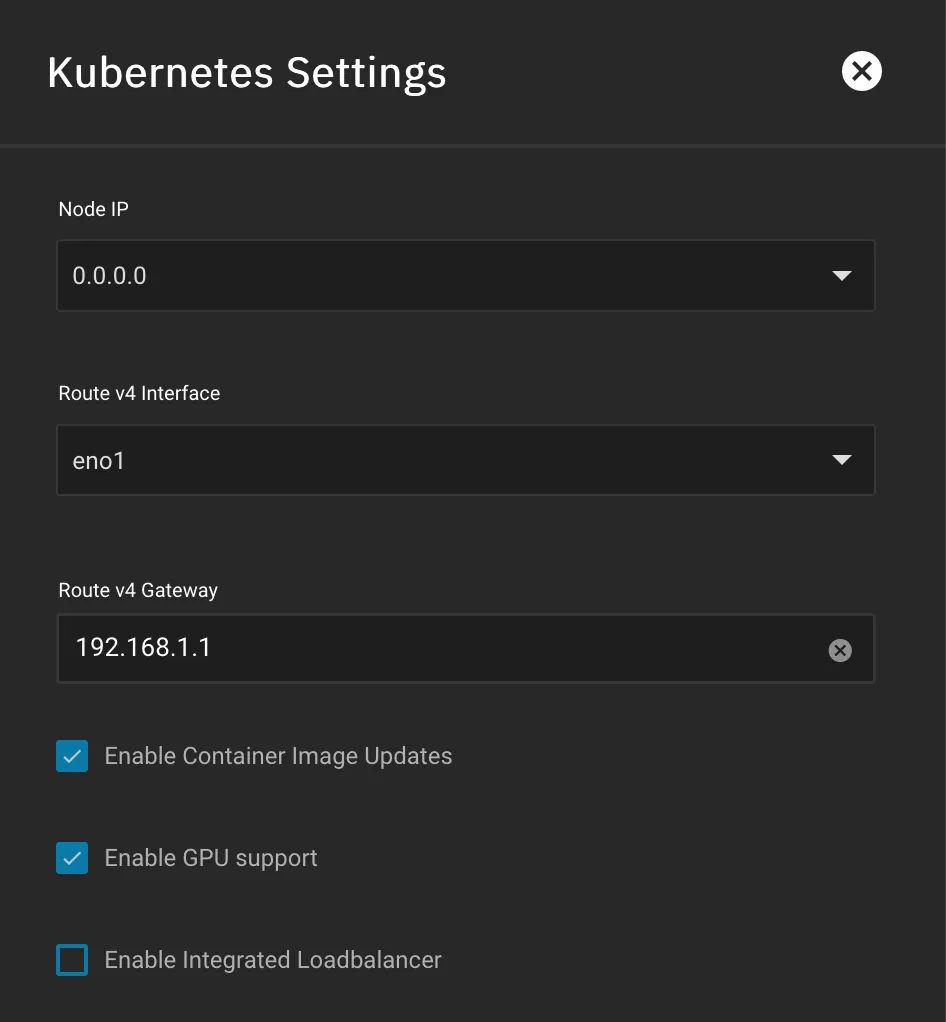The height and width of the screenshot is (1022, 946).
Task: Clear the Route v4 Gateway value
Action: click(x=840, y=651)
